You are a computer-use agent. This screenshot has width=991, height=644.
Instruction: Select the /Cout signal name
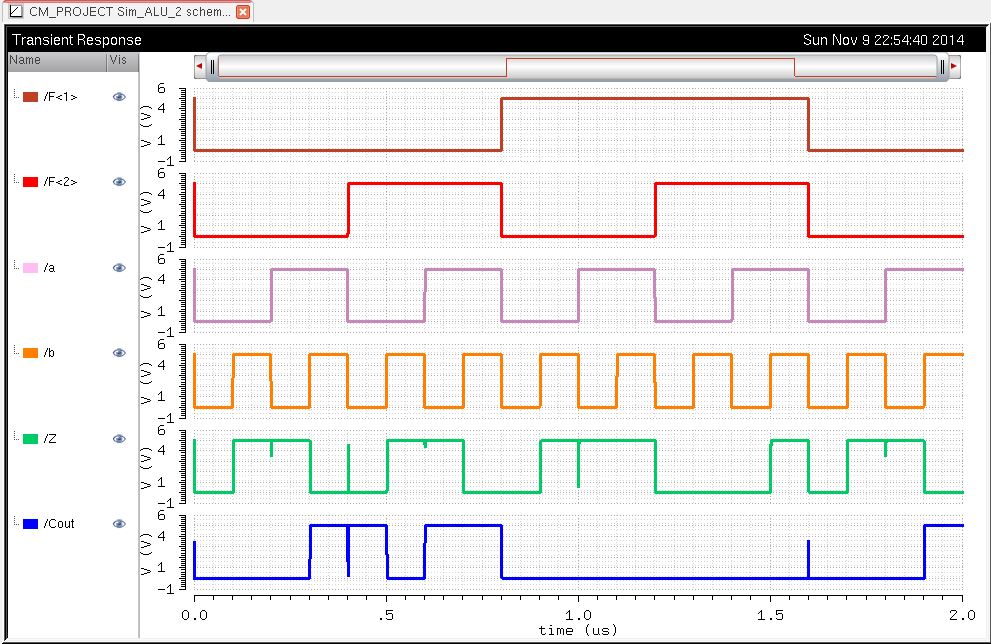(x=59, y=524)
